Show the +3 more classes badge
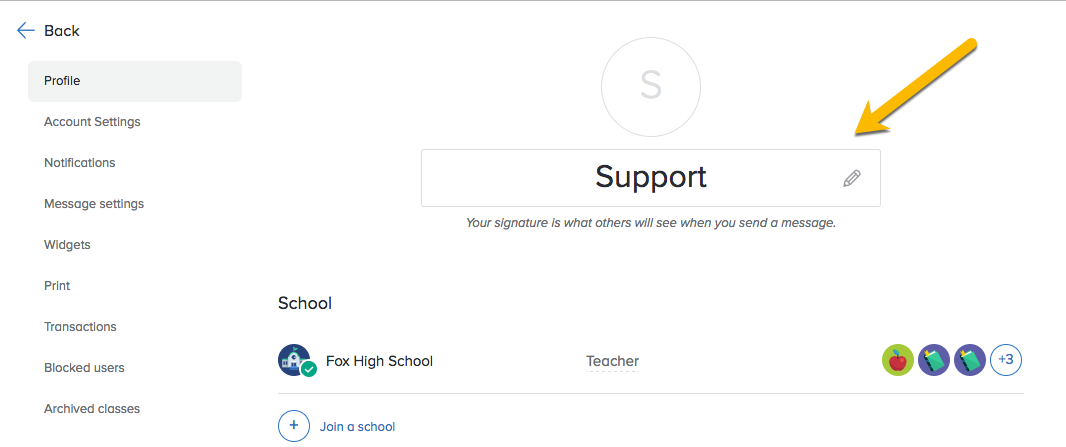This screenshot has height=447, width=1066. pyautogui.click(x=1006, y=361)
